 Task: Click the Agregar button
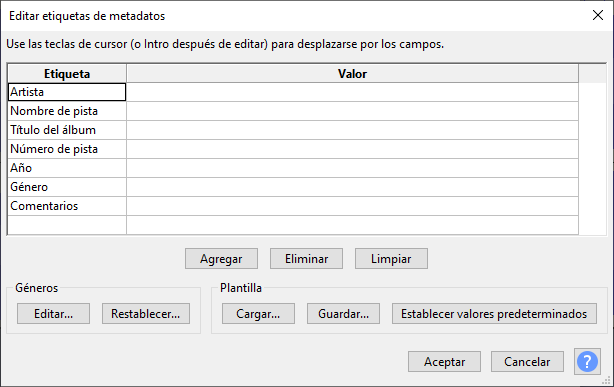[x=221, y=259]
